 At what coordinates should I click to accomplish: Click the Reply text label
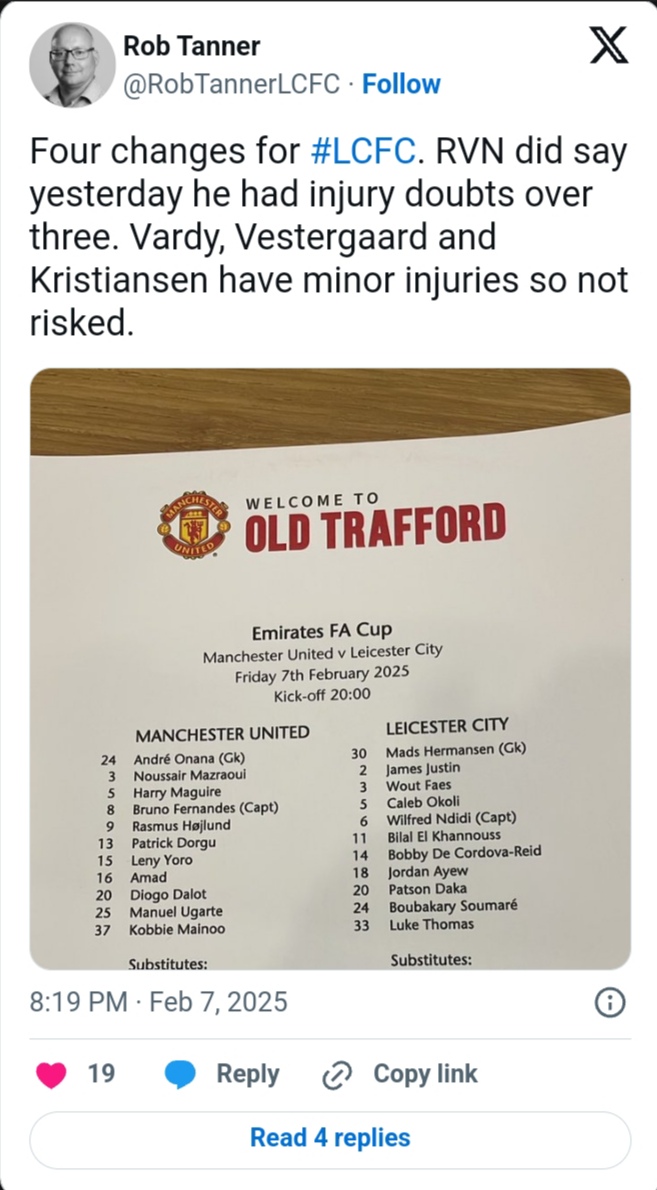[248, 1075]
